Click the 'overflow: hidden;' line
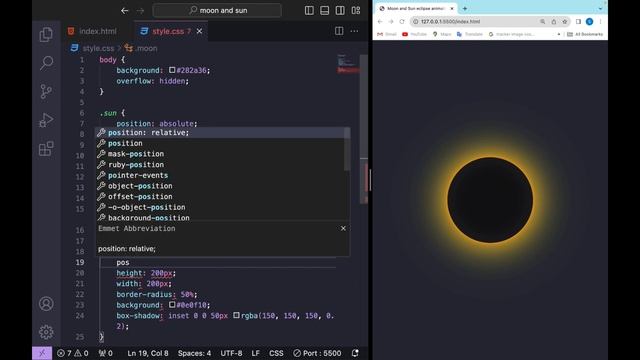The image size is (640, 360). [153, 81]
